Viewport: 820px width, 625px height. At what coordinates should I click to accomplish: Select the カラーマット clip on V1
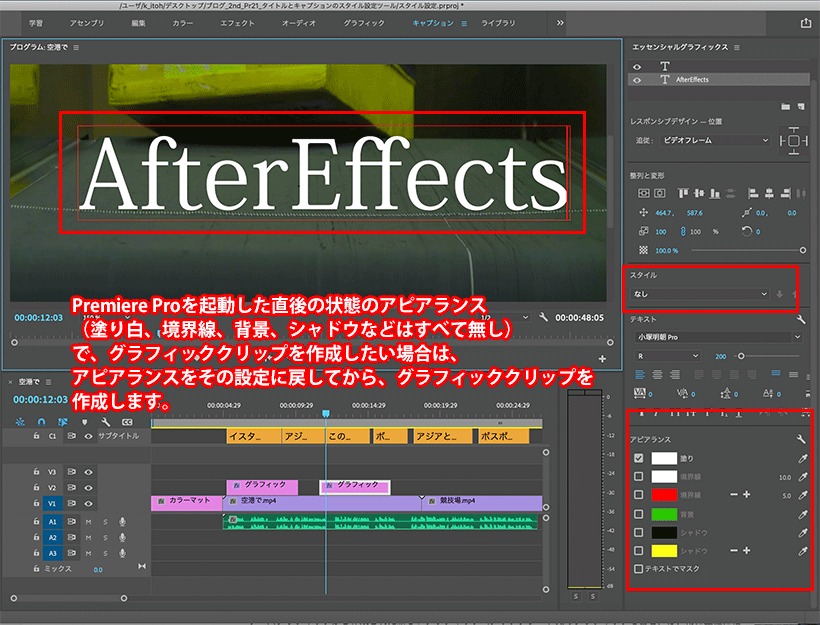pos(187,503)
